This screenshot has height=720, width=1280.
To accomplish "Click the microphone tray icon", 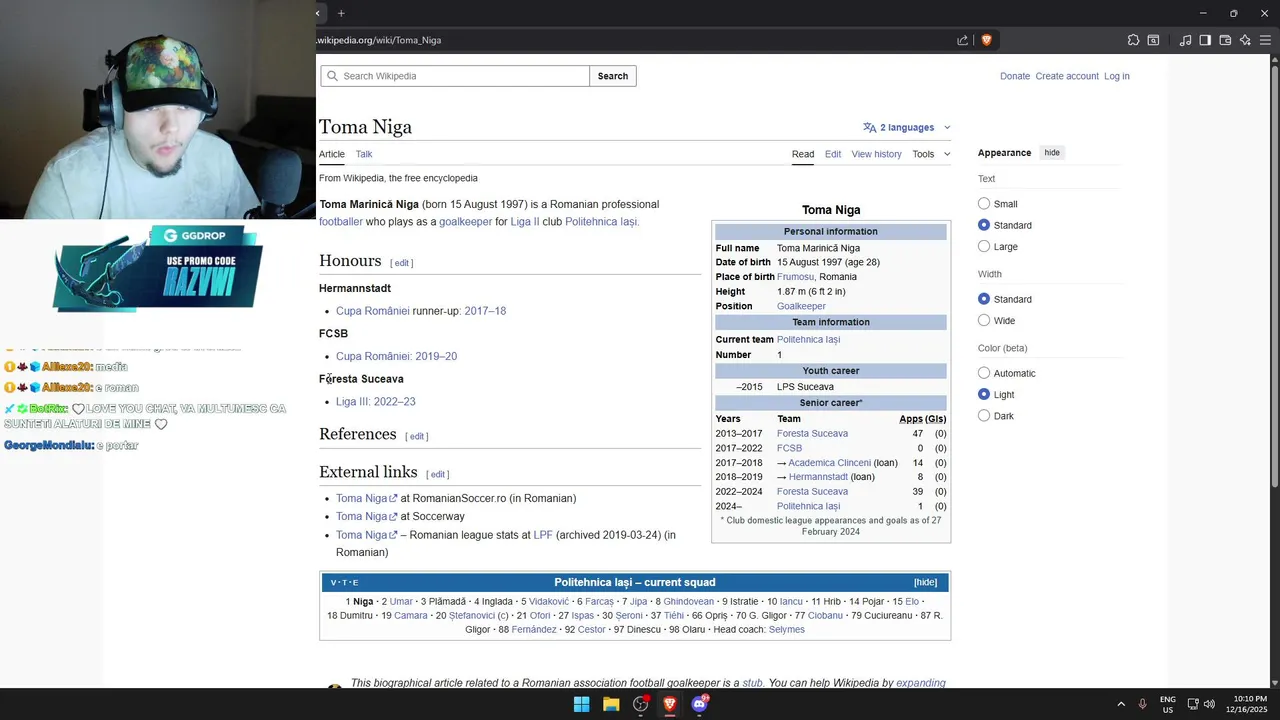I will click(x=1142, y=704).
